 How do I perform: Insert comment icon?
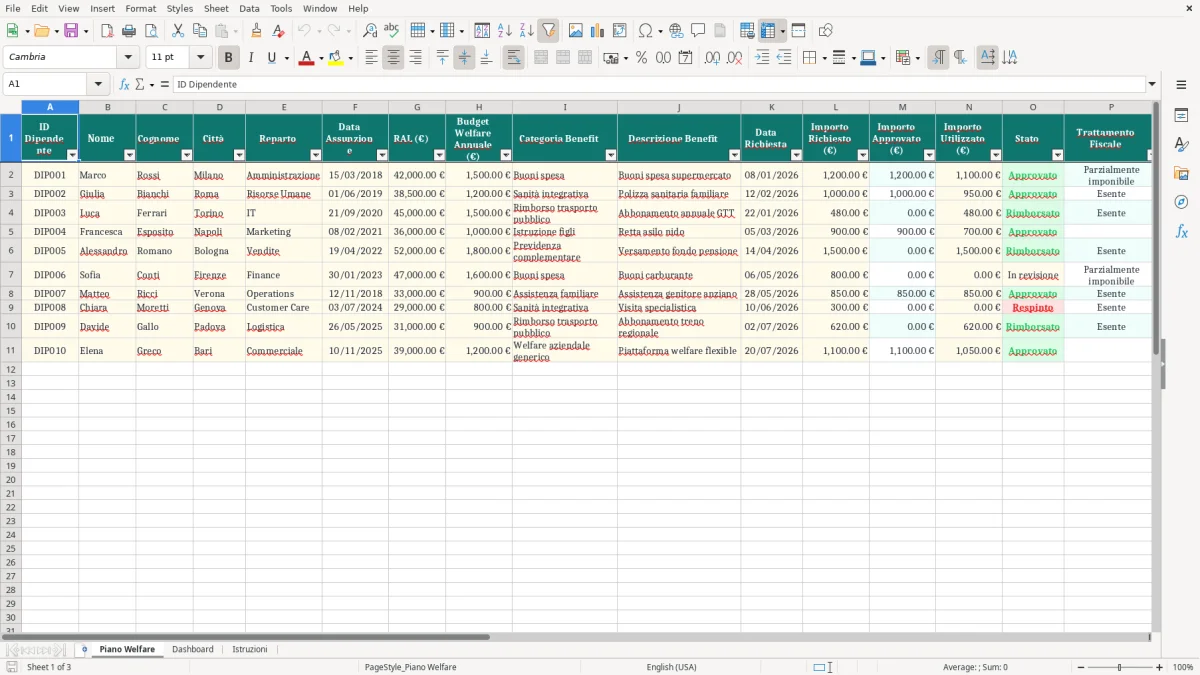698,31
